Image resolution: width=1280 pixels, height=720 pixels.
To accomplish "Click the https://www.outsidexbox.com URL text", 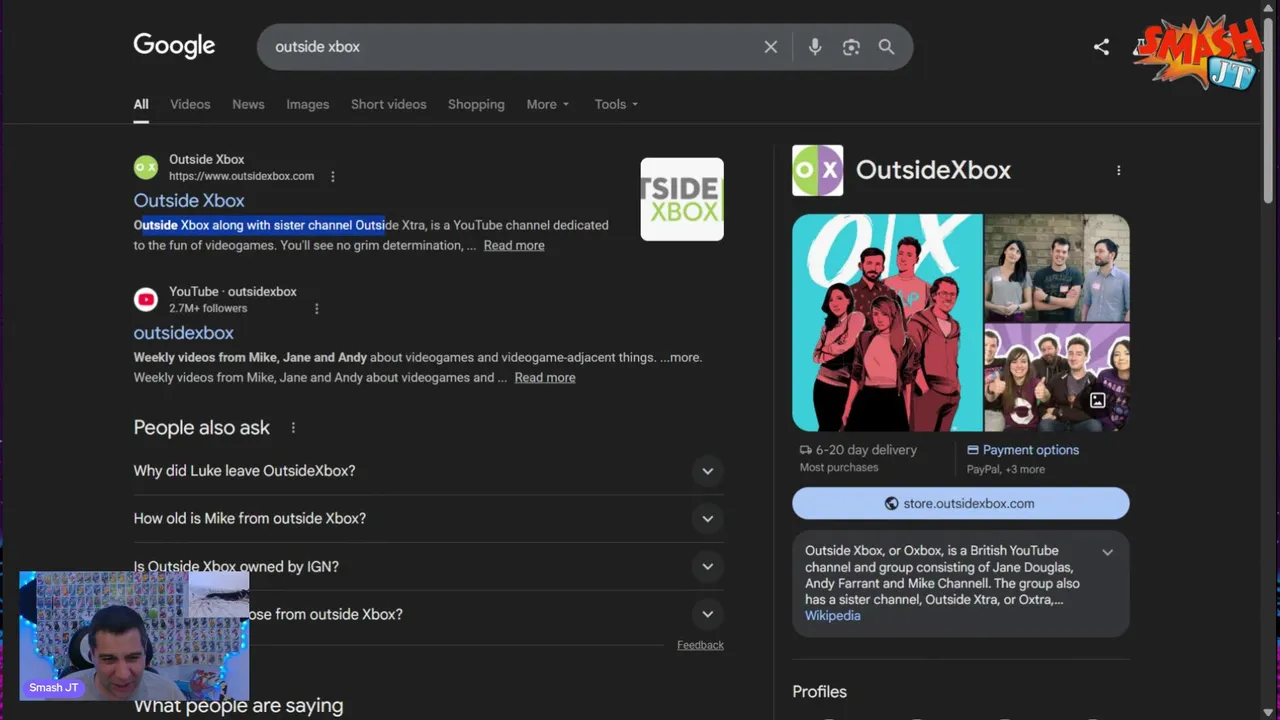I will click(241, 176).
